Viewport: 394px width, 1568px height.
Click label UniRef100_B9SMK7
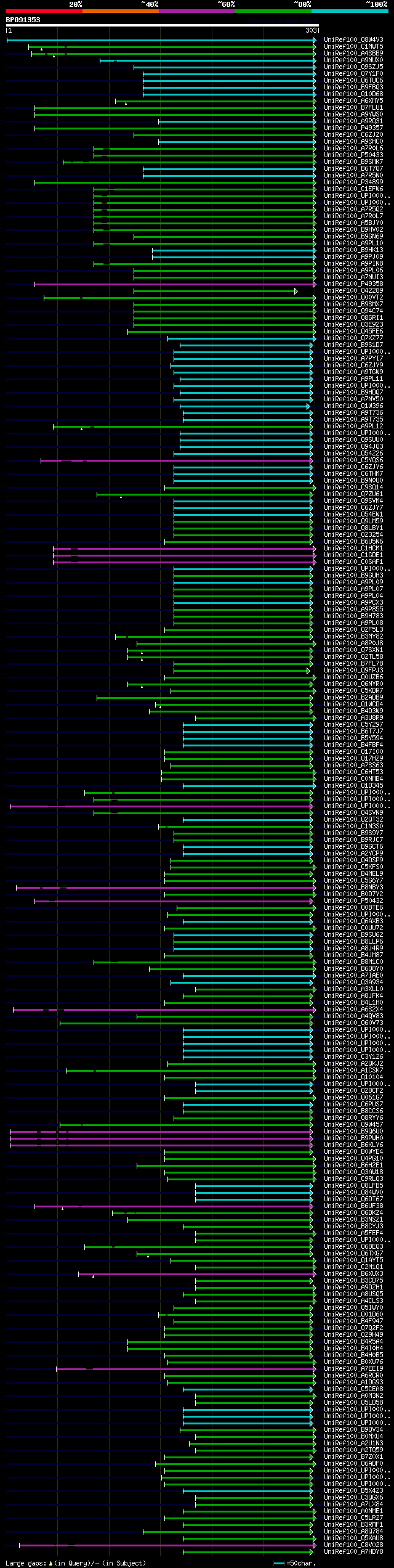click(x=353, y=162)
